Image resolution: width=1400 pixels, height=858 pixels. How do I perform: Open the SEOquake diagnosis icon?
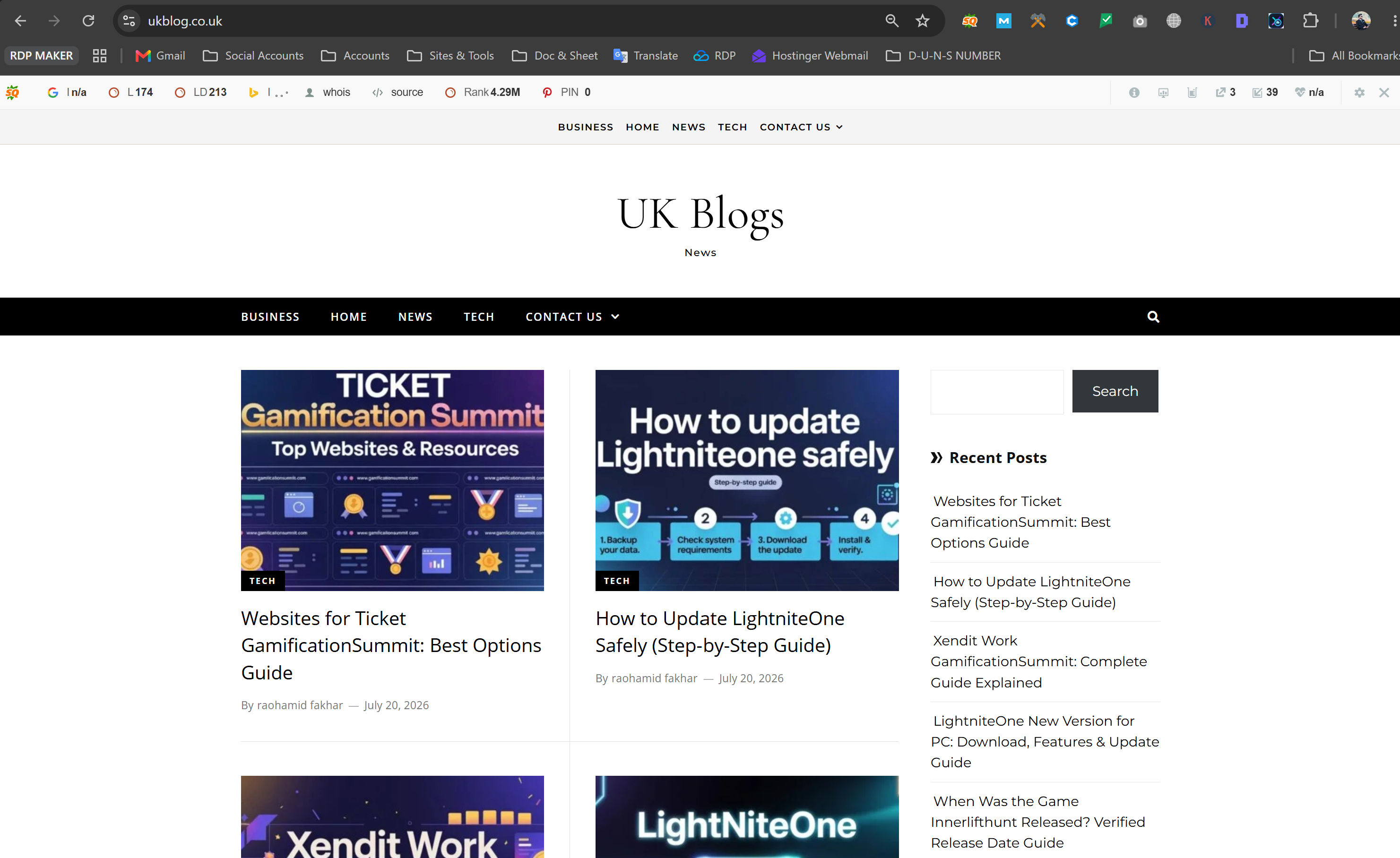coord(1163,93)
